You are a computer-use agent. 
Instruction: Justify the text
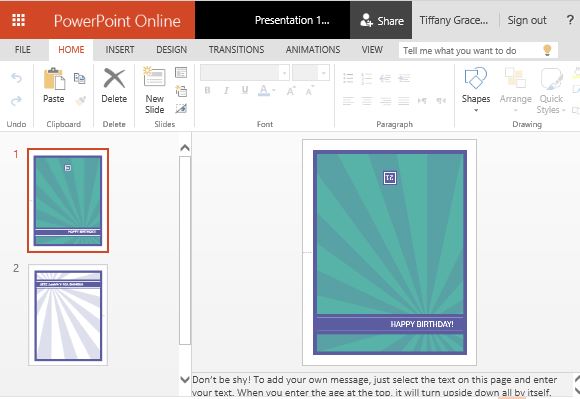(x=404, y=101)
